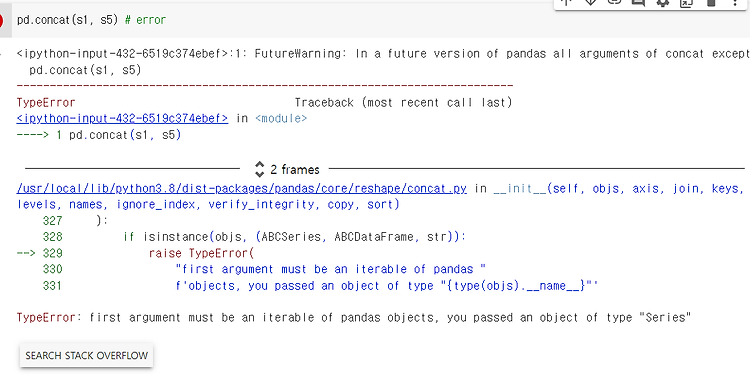Click the '----> 1 pd.concat(s1, s5)' arrow line
Image resolution: width=750 pixels, height=375 pixels.
coord(99,135)
